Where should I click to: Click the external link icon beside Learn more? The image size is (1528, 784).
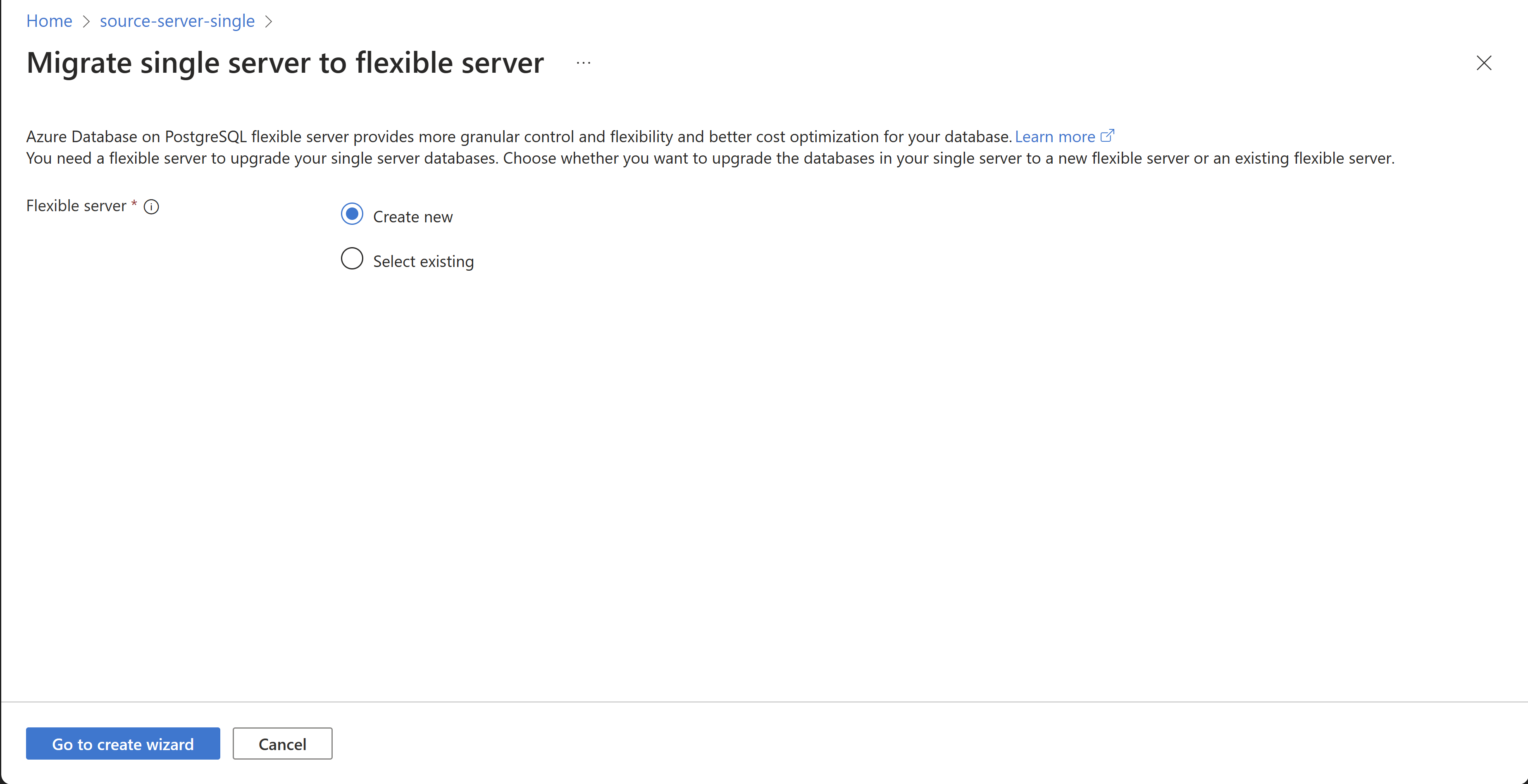[x=1107, y=136]
